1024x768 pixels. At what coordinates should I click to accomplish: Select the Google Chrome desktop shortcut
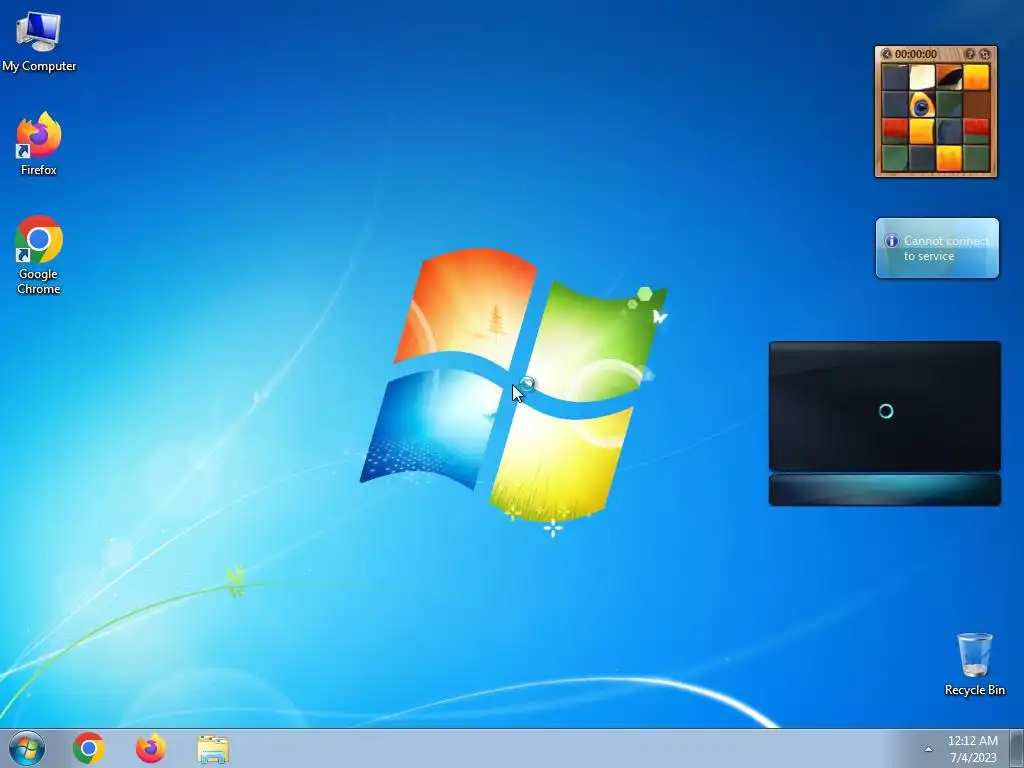pos(39,255)
